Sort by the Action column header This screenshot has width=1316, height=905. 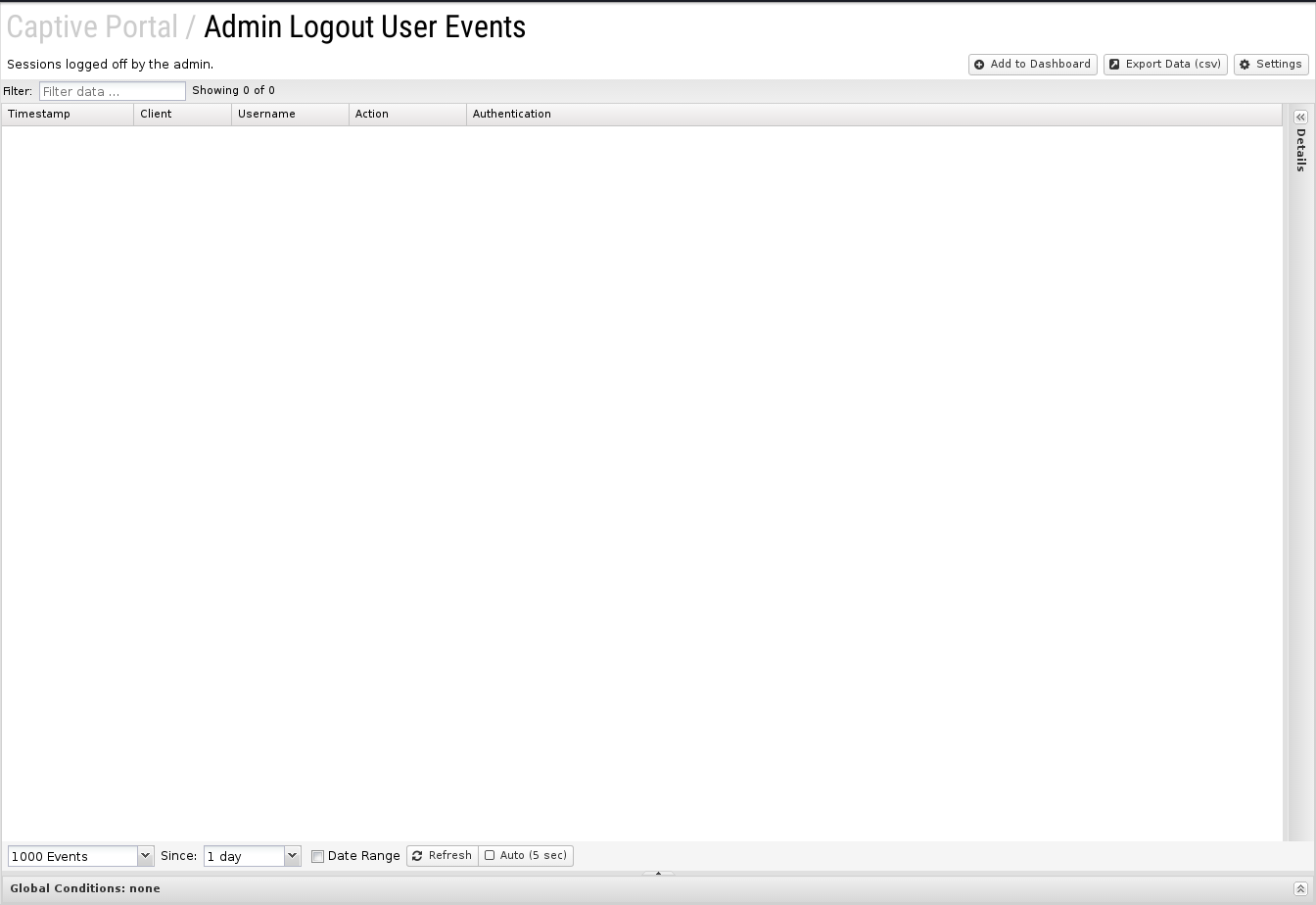(408, 115)
